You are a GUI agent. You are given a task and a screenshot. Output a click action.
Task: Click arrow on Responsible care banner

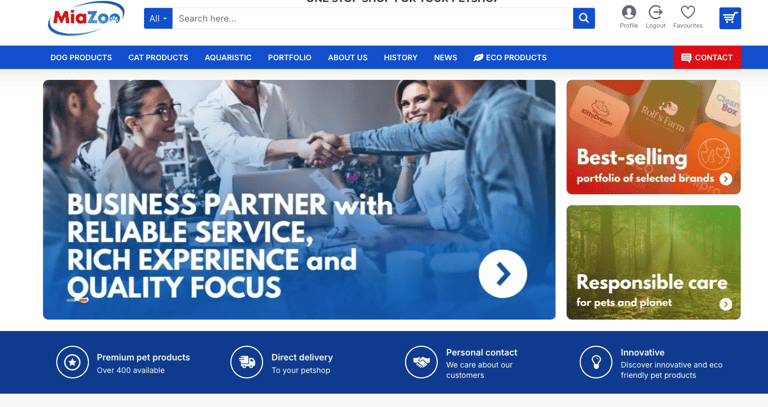726,304
